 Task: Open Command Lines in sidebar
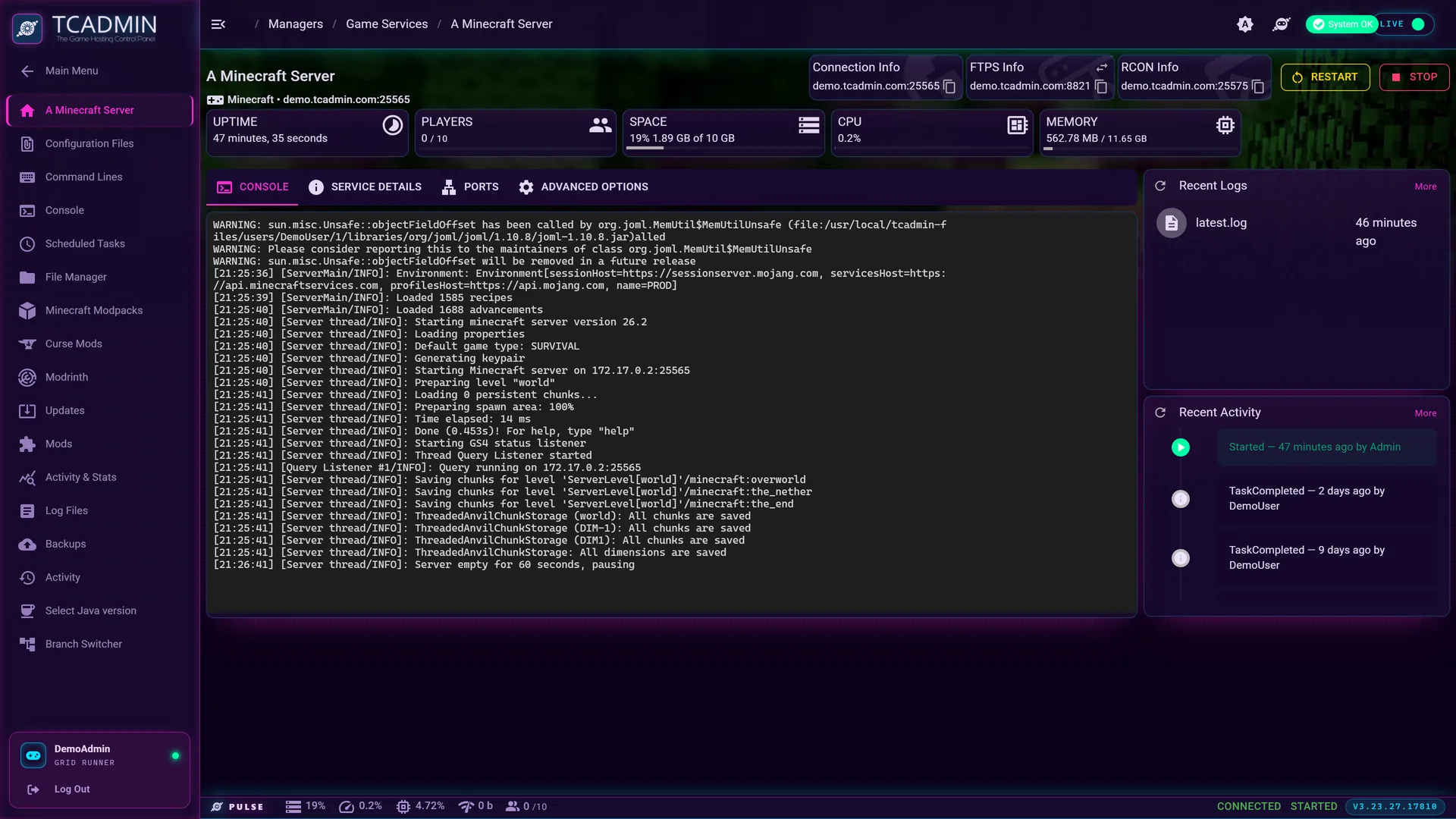[100, 177]
